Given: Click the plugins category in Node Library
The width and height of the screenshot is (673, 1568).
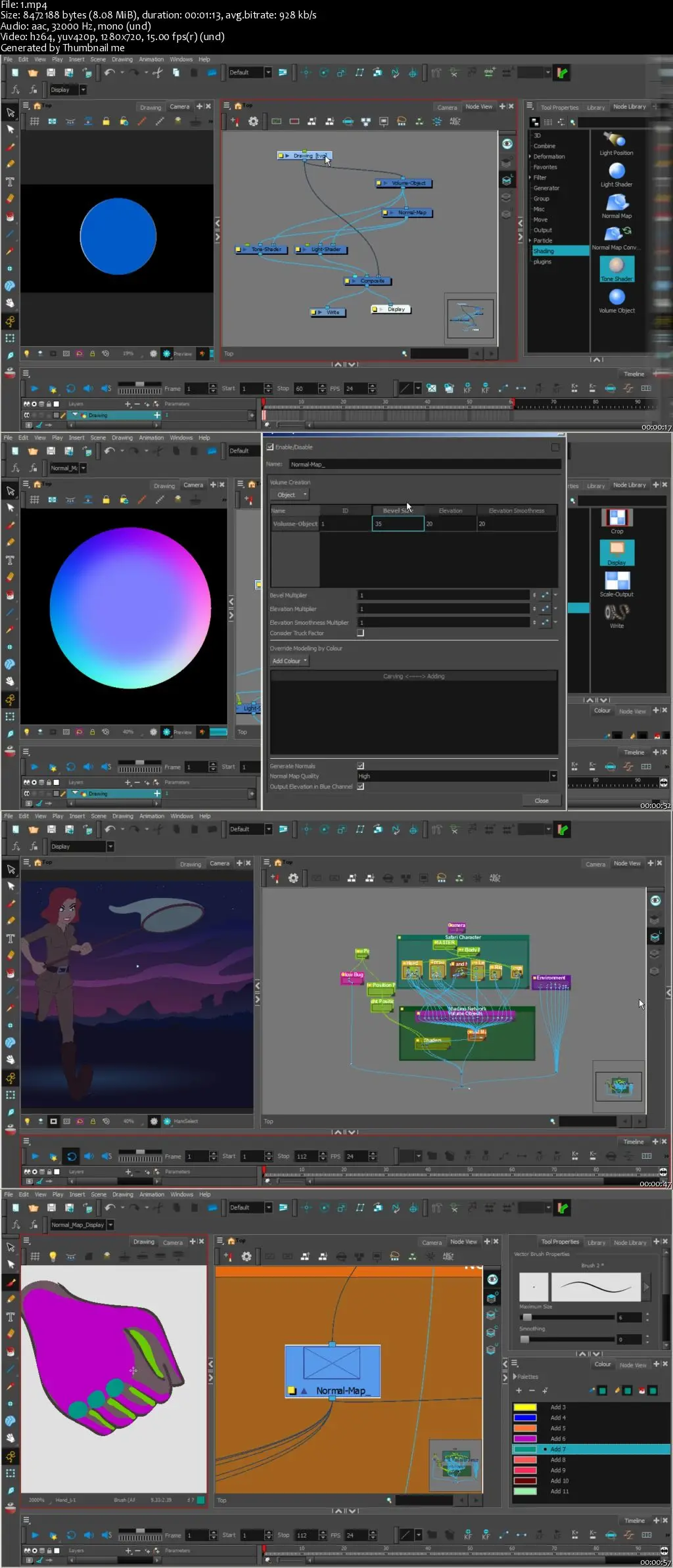Looking at the screenshot, I should pos(542,261).
